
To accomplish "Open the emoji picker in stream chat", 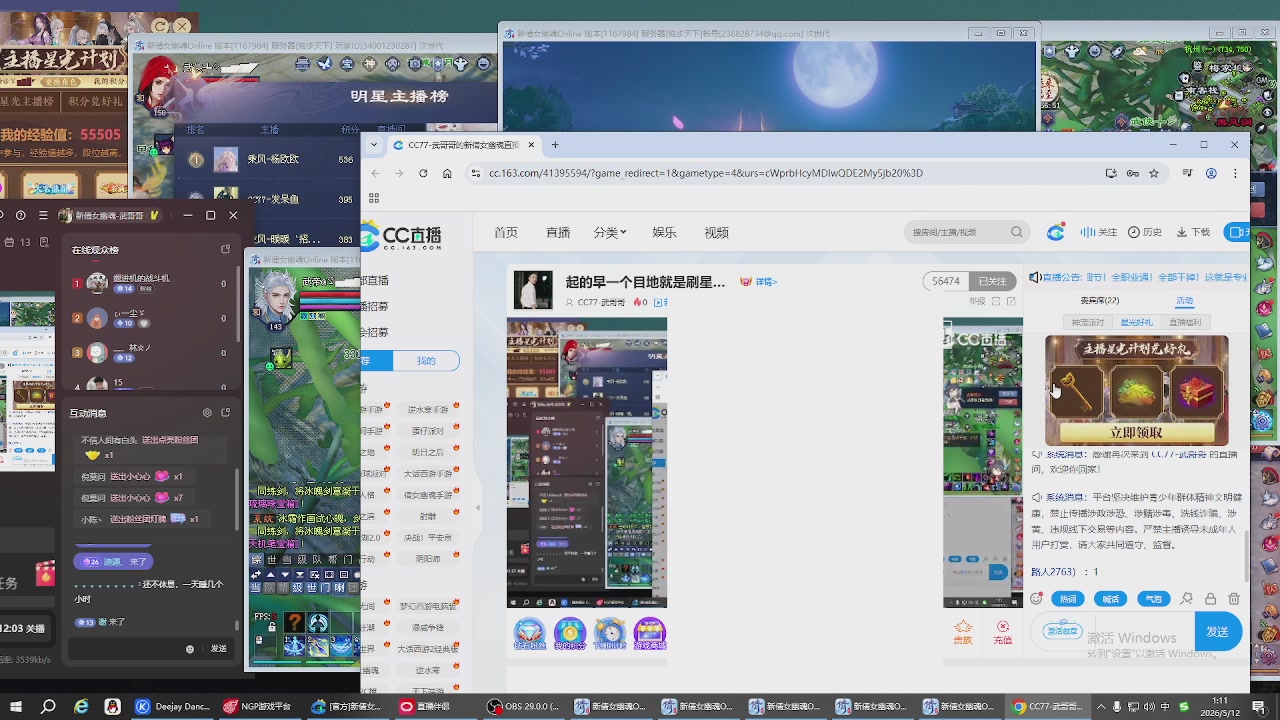I will (x=1036, y=599).
